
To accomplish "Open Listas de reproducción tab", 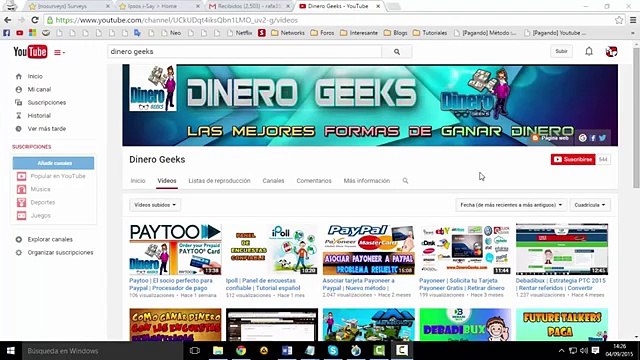I will pos(220,180).
